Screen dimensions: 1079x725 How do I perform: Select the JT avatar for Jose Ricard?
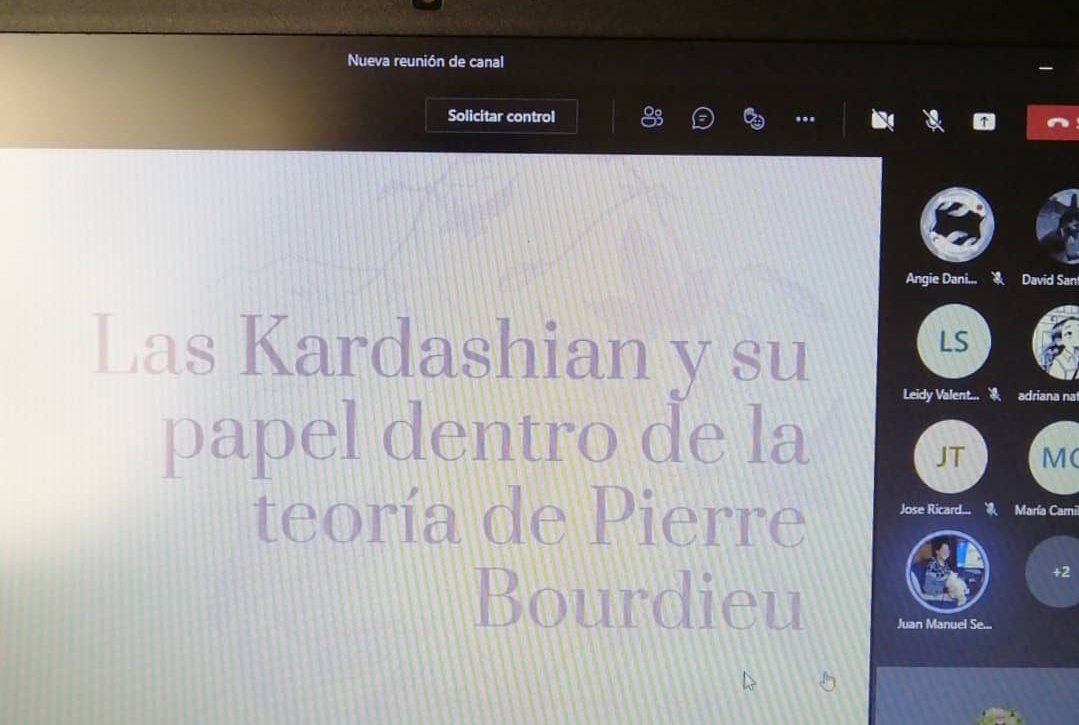tap(950, 457)
